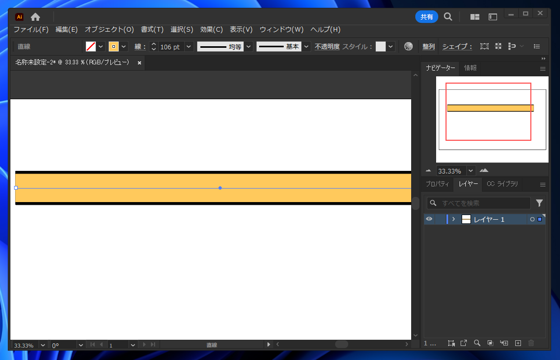Open the ウィンドウ(W) menu
The image size is (560, 360).
click(x=281, y=30)
